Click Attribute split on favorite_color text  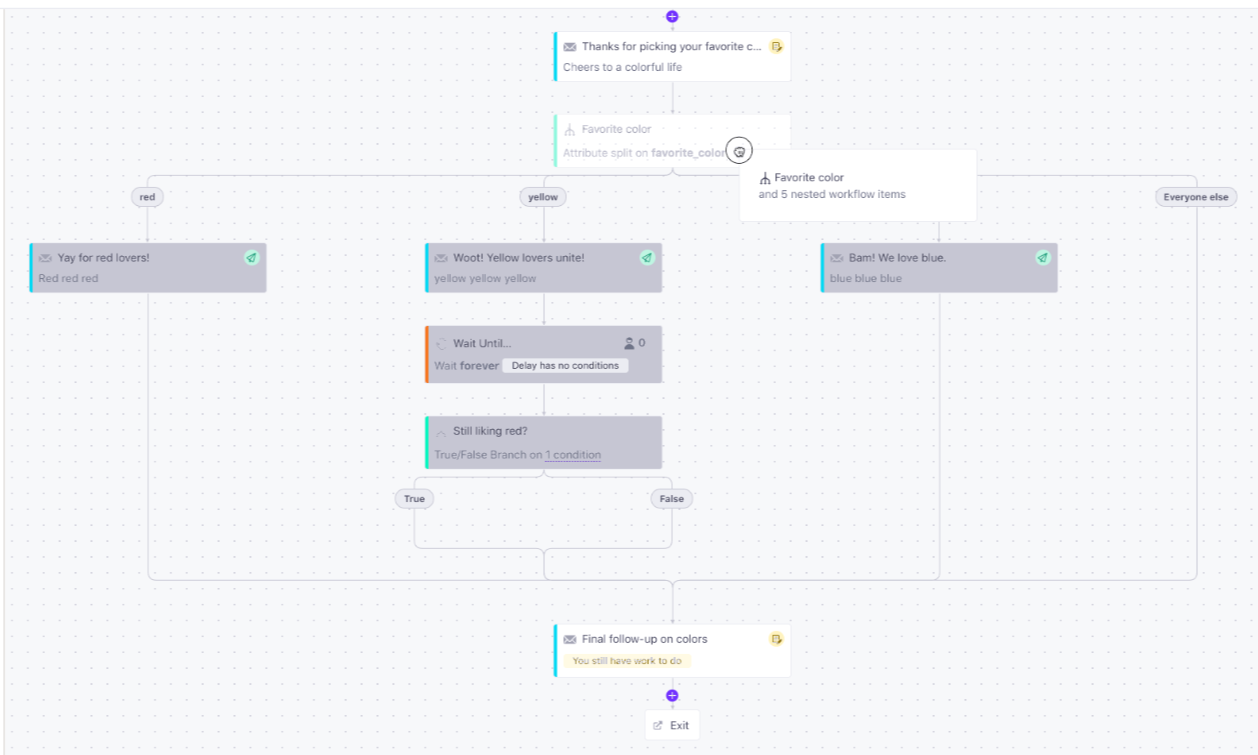pyautogui.click(x=645, y=153)
